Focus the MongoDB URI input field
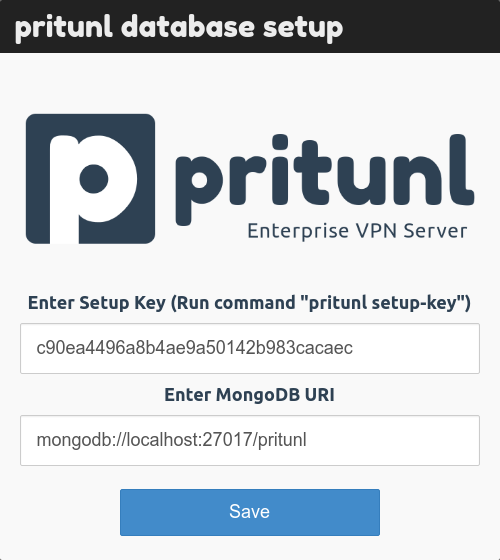 pos(250,440)
